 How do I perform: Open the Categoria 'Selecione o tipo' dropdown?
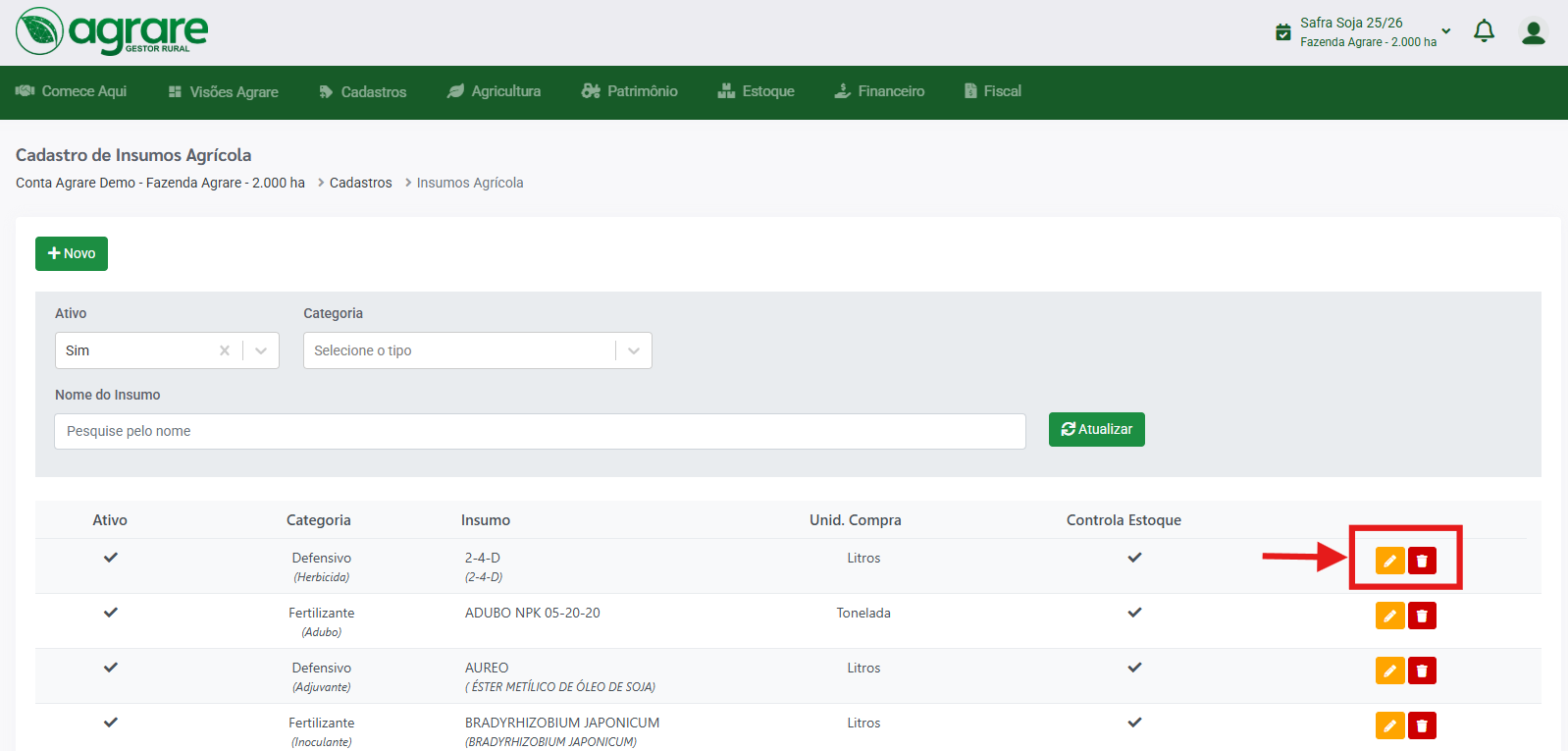tap(477, 350)
